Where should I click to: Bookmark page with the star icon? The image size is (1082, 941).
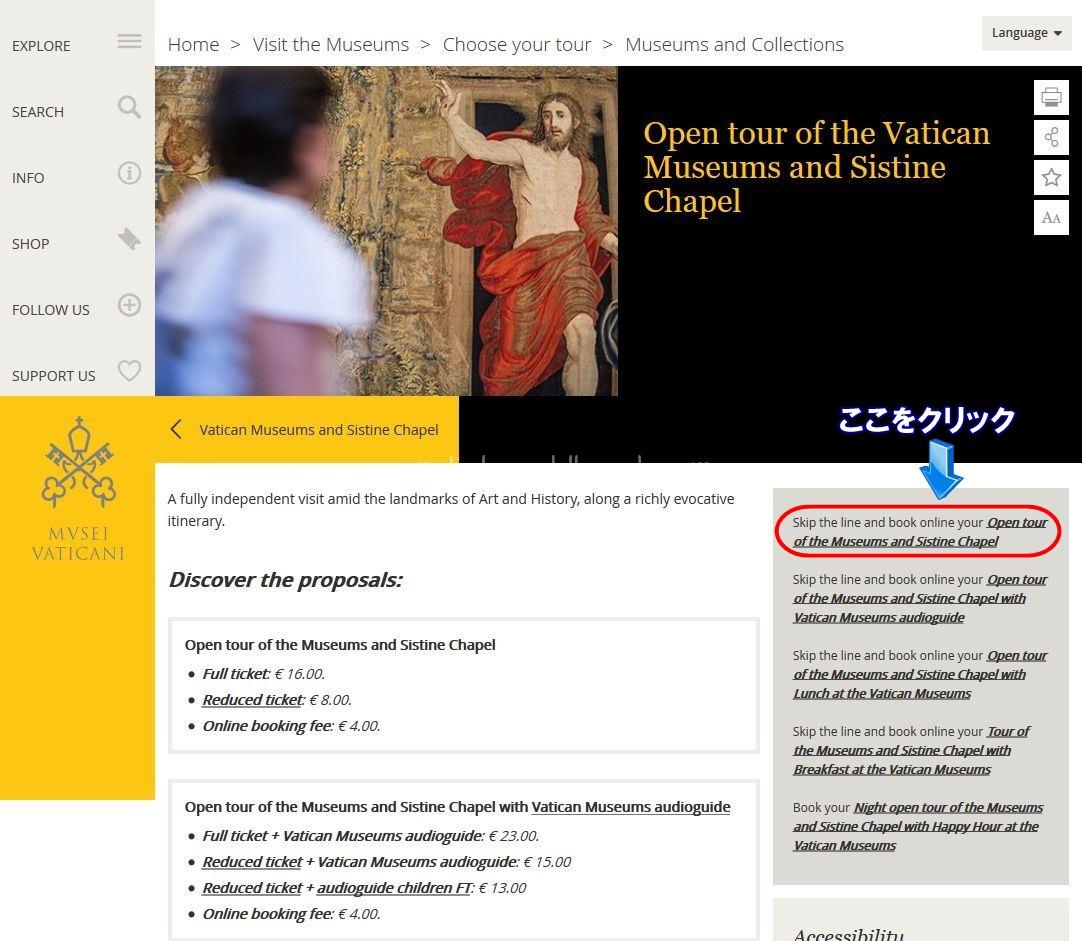pyautogui.click(x=1051, y=178)
